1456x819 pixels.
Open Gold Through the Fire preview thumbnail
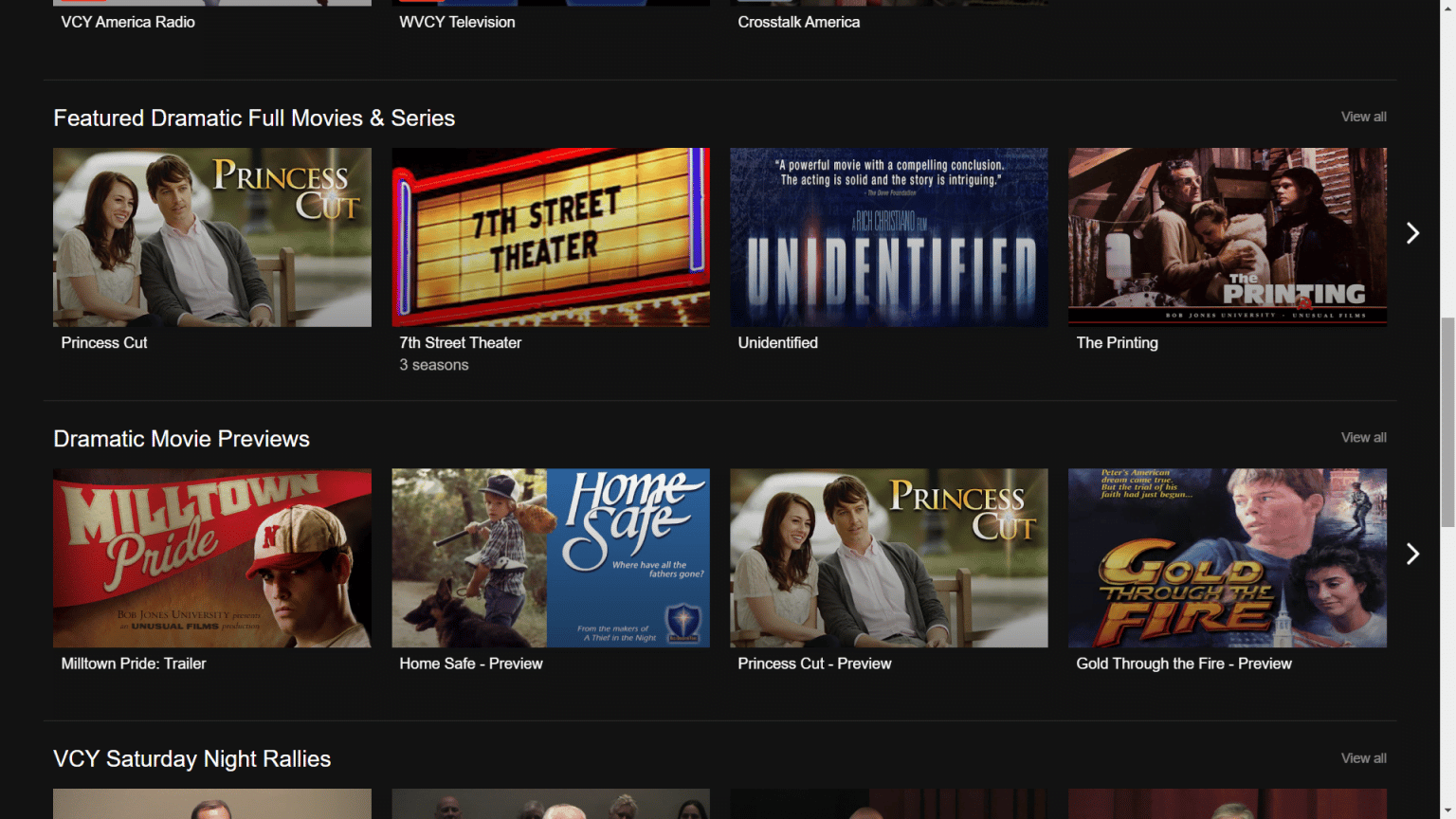point(1228,558)
